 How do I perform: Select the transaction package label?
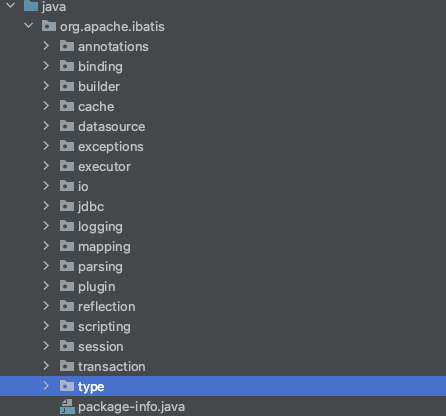coord(112,367)
